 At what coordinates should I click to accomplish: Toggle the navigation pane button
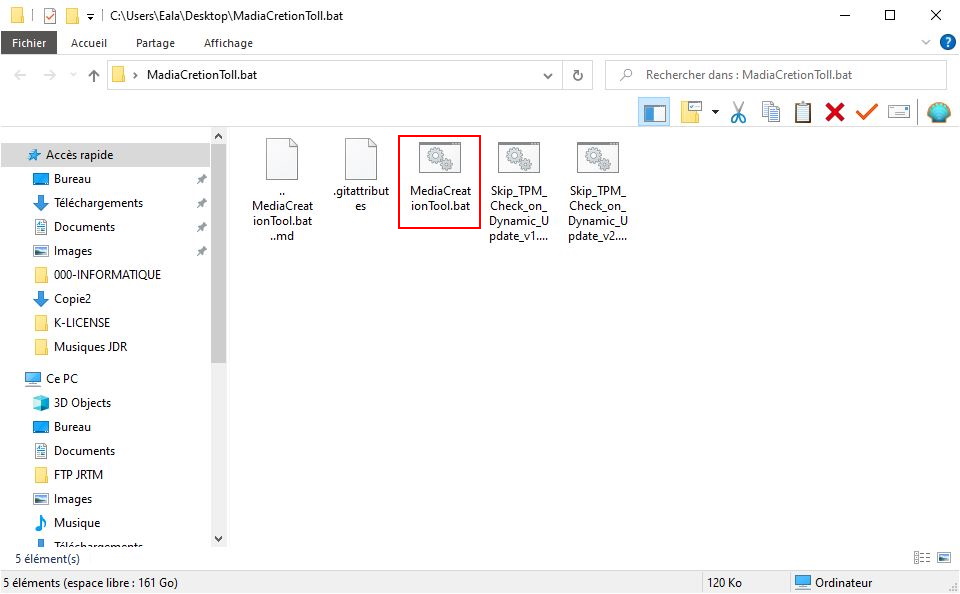pos(655,112)
